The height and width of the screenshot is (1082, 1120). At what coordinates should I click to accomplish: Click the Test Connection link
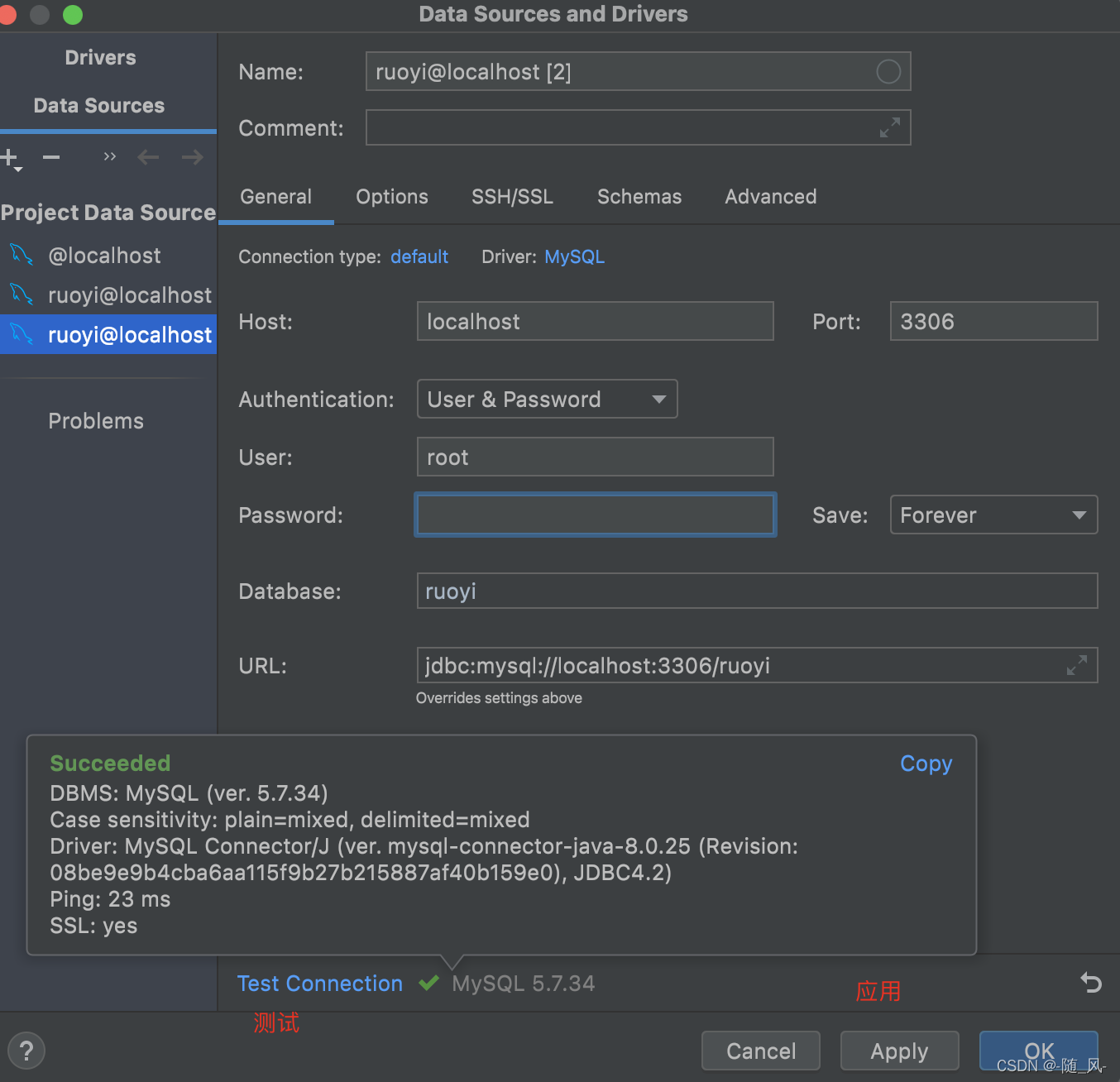320,984
